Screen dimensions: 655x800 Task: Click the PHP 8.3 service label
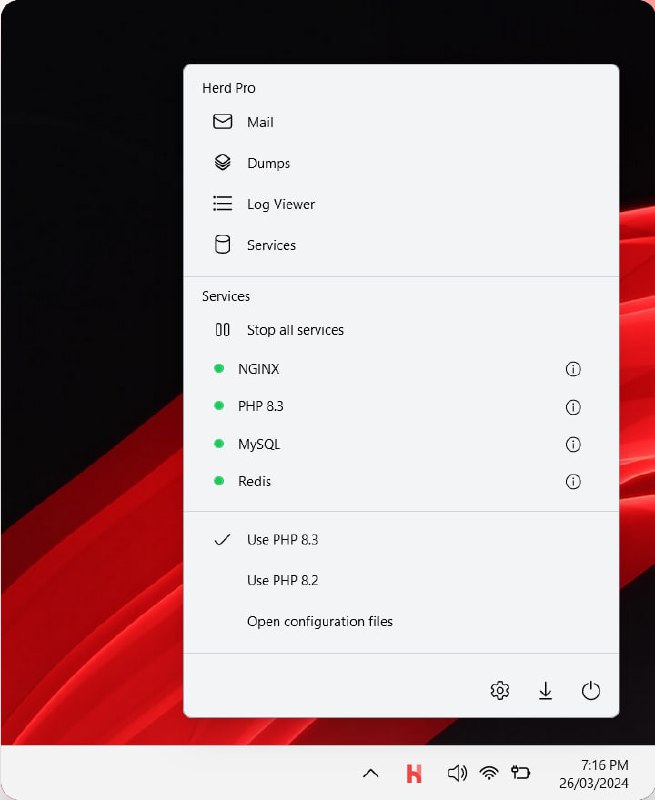point(261,406)
